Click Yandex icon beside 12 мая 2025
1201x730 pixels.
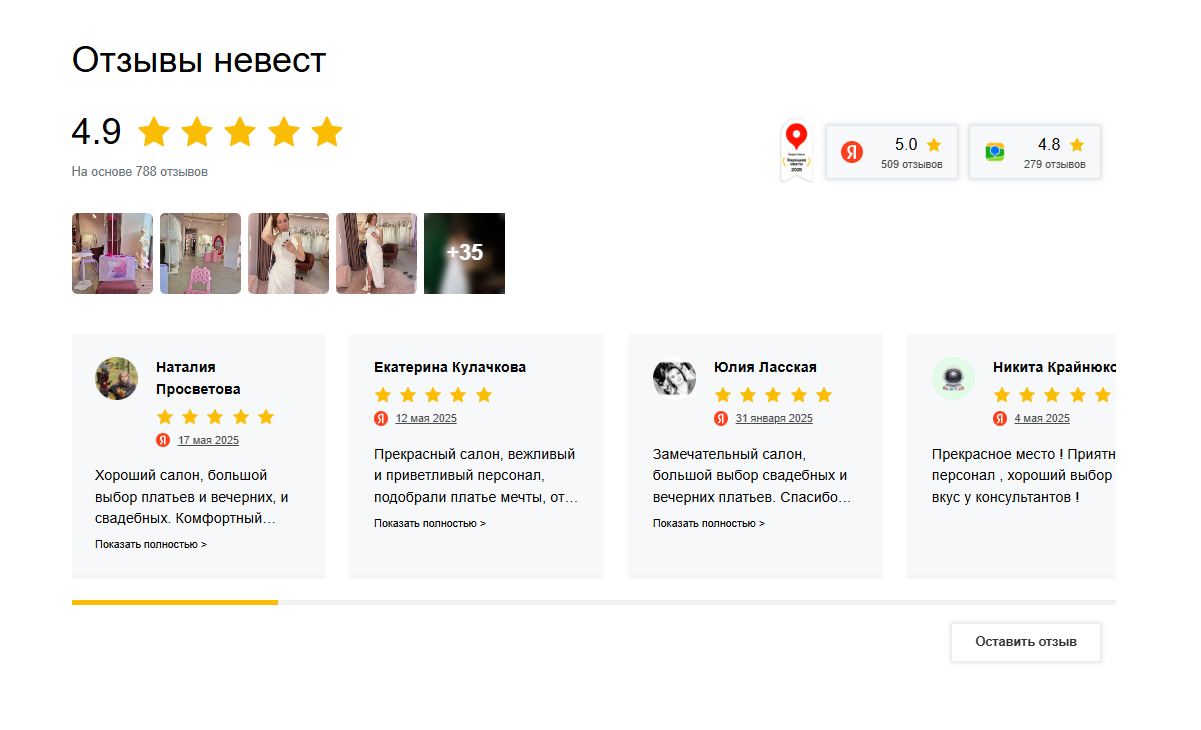[x=381, y=418]
